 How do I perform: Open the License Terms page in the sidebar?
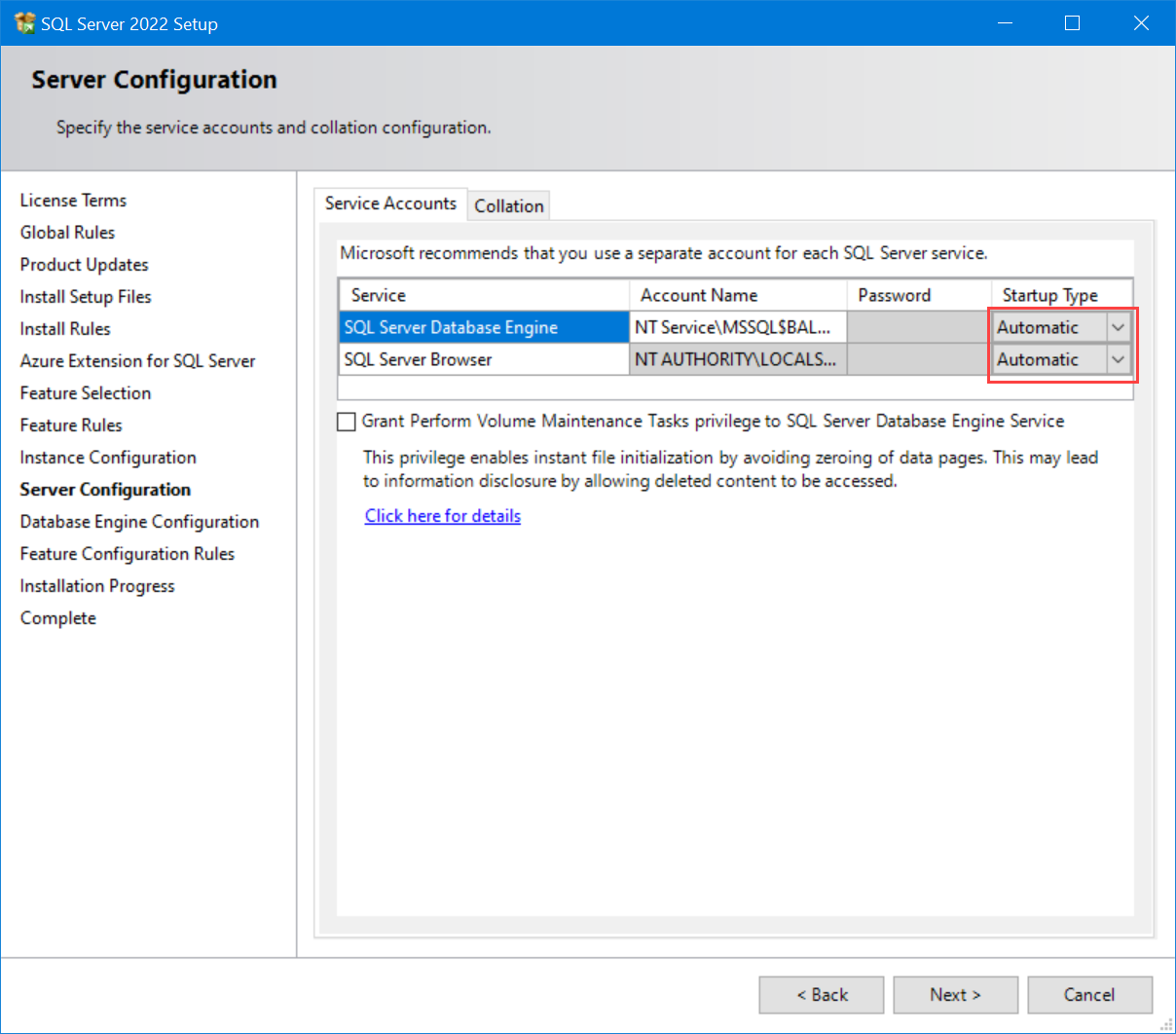(73, 200)
